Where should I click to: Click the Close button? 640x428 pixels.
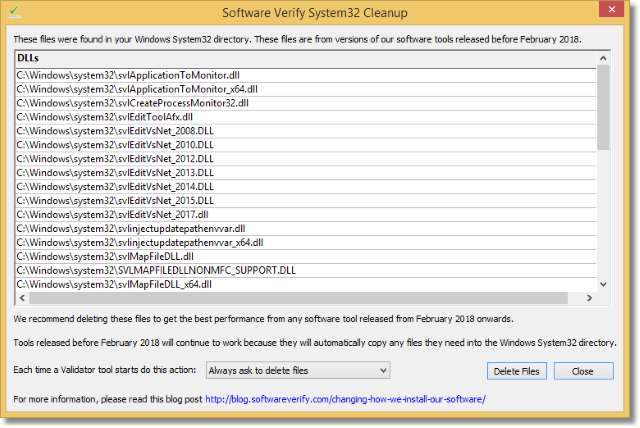pos(583,371)
